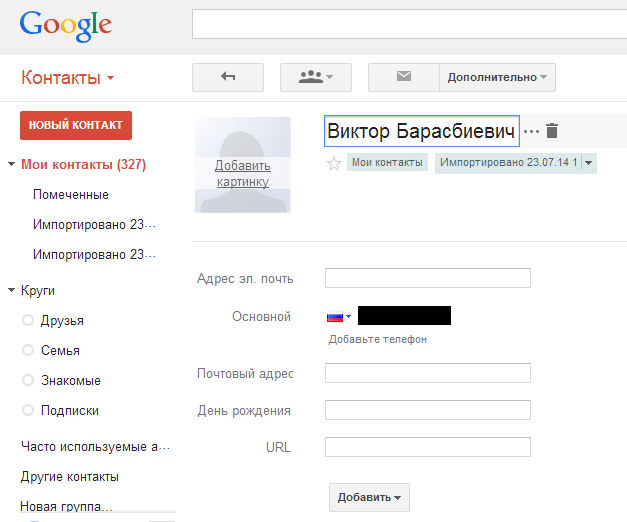Select the Знакомые circle
The image size is (627, 522).
pos(28,380)
